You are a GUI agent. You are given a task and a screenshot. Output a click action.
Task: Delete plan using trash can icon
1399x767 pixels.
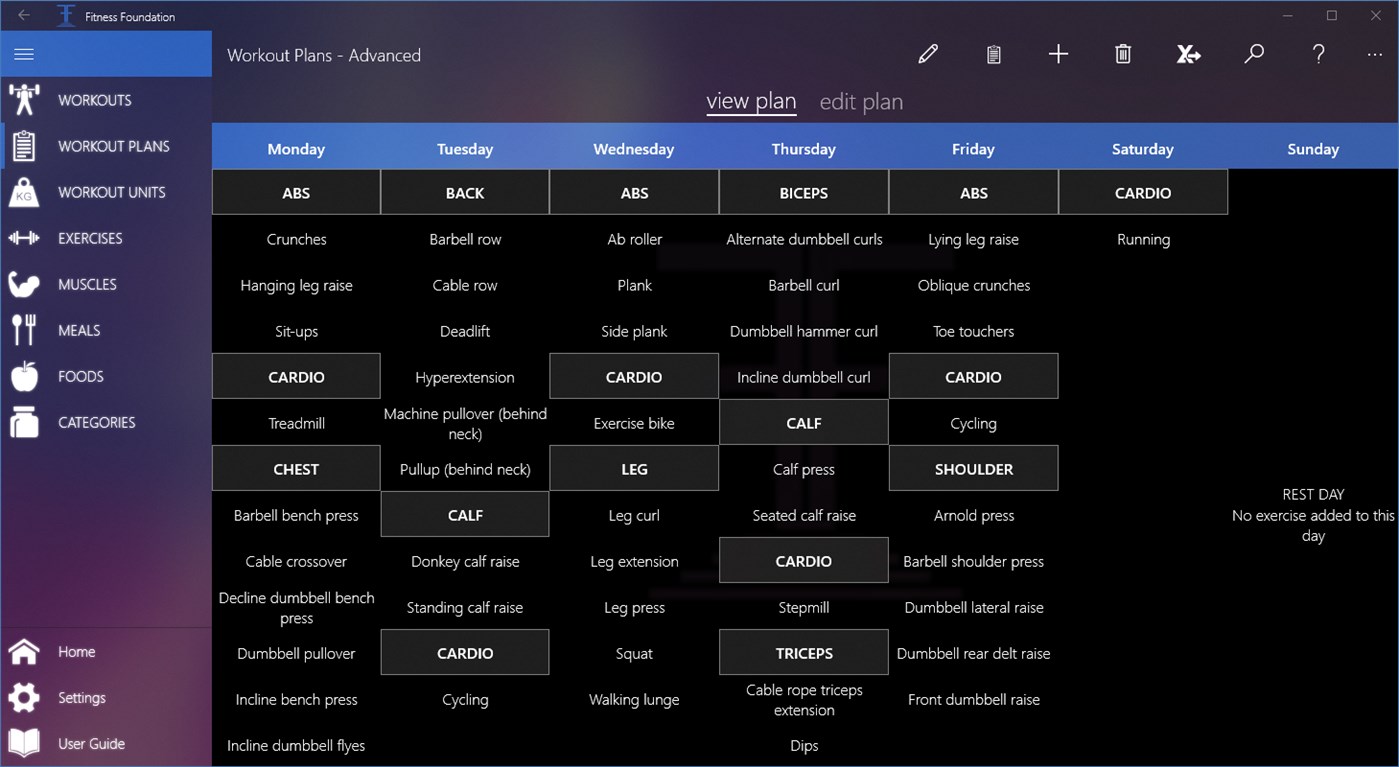1123,54
